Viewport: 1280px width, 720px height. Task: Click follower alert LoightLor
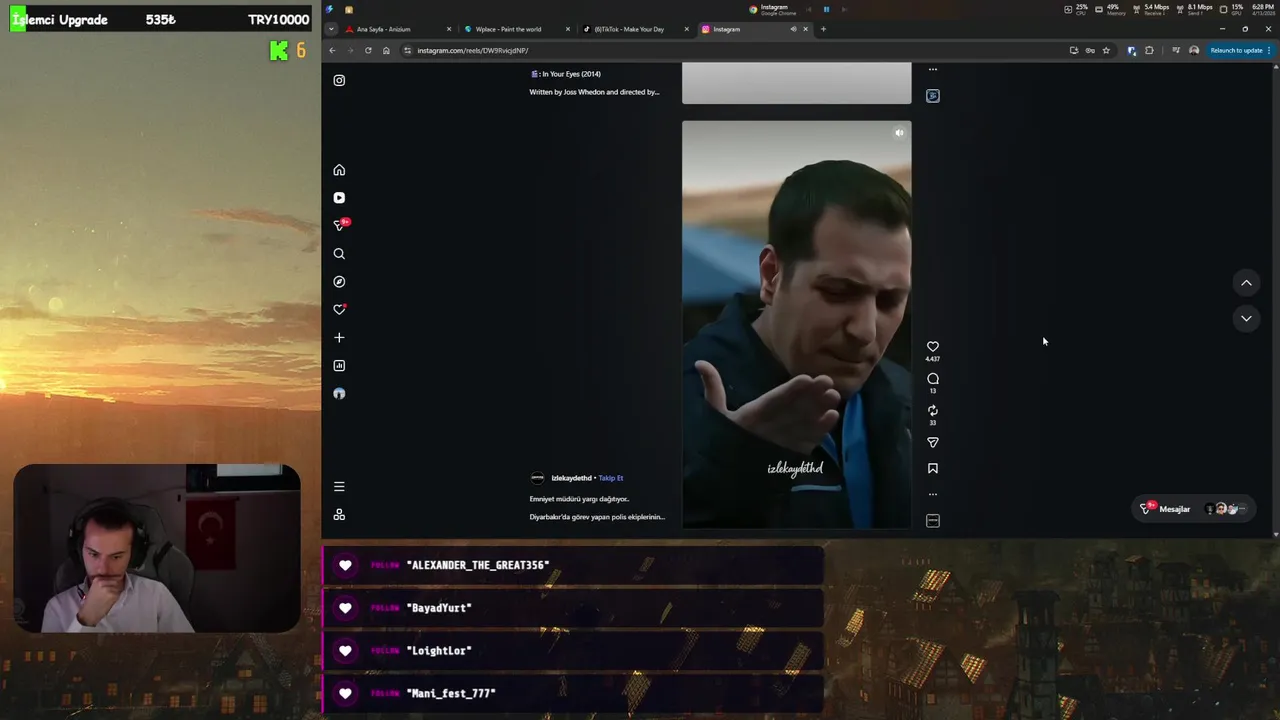[x=572, y=651]
